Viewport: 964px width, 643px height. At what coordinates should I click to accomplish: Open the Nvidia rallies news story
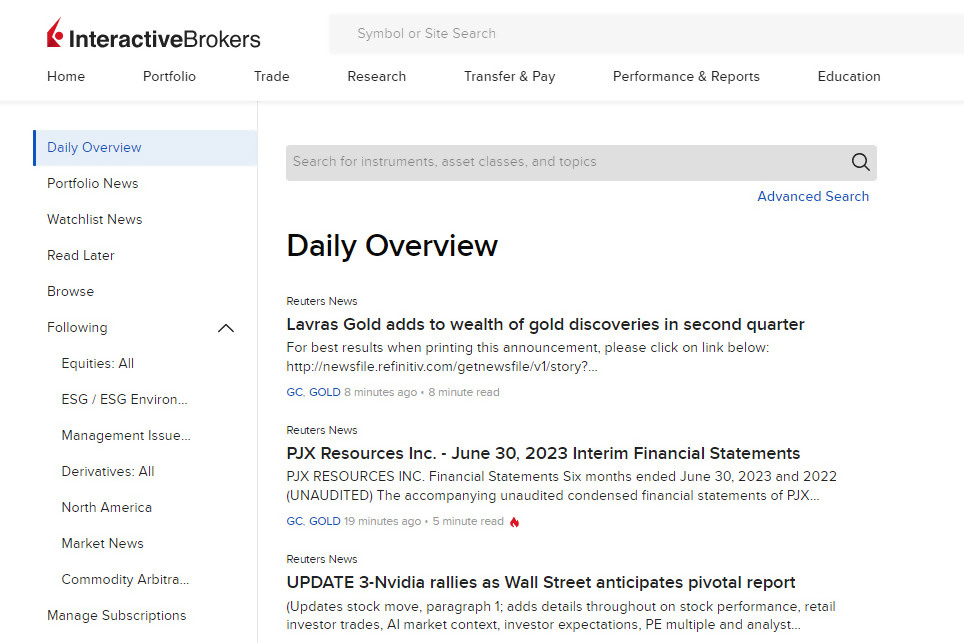[x=541, y=582]
